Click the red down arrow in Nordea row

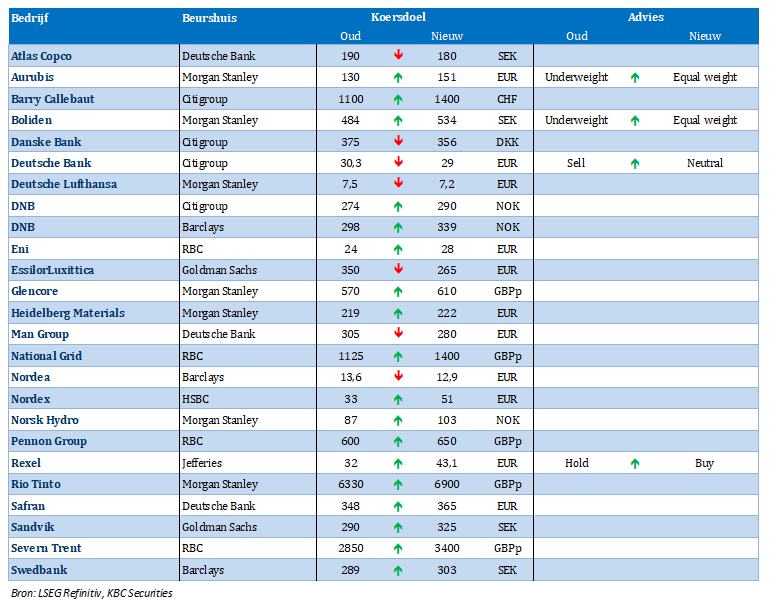398,377
